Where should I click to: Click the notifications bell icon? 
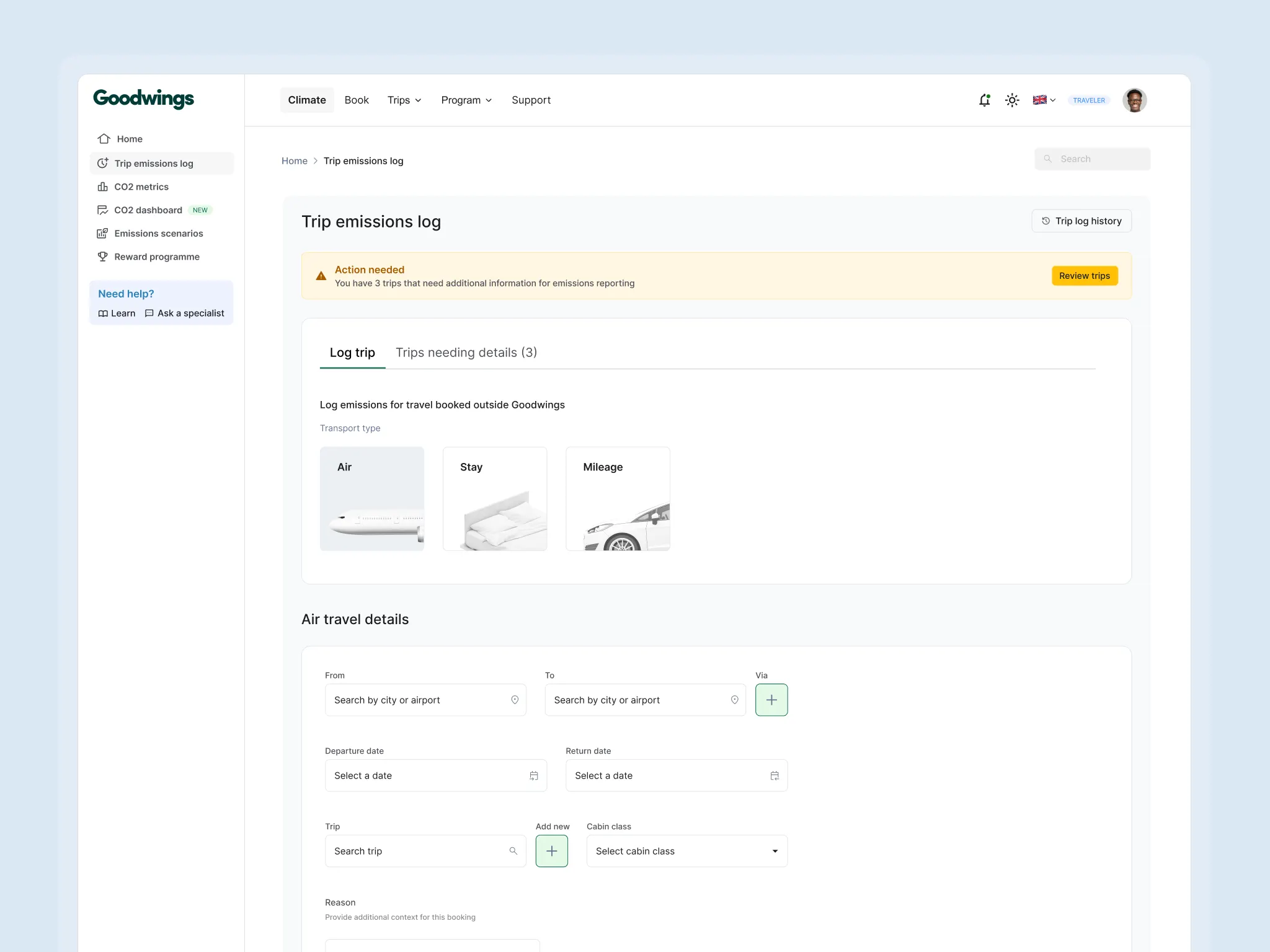pos(984,100)
